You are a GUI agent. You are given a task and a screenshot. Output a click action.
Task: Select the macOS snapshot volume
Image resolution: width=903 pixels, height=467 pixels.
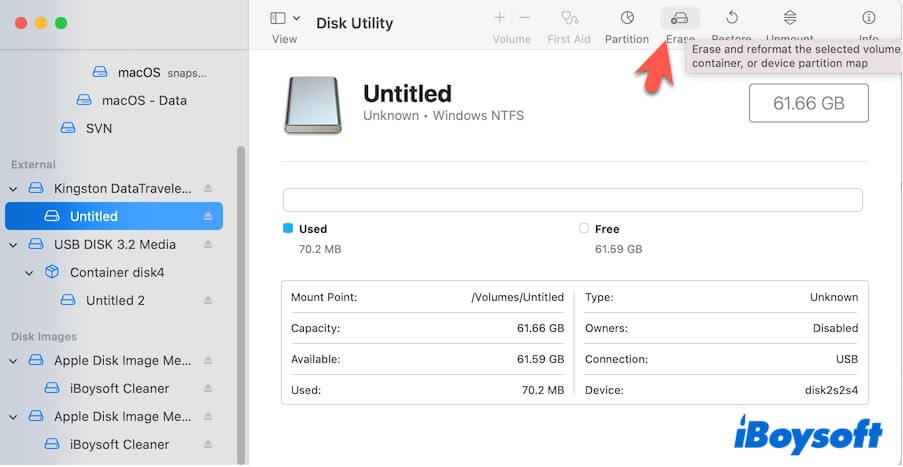(x=150, y=73)
